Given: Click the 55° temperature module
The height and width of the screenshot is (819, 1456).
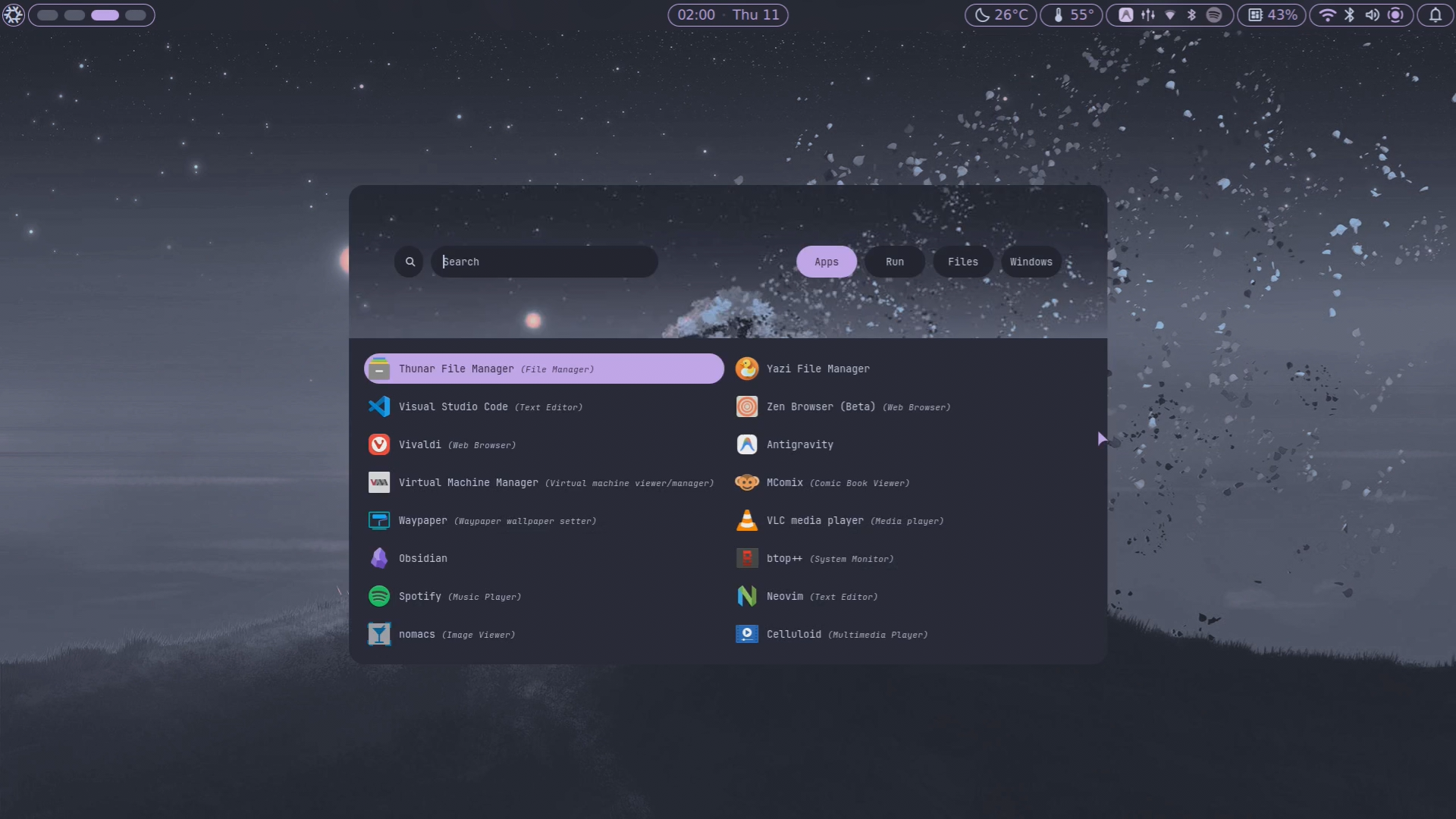Looking at the screenshot, I should point(1072,14).
